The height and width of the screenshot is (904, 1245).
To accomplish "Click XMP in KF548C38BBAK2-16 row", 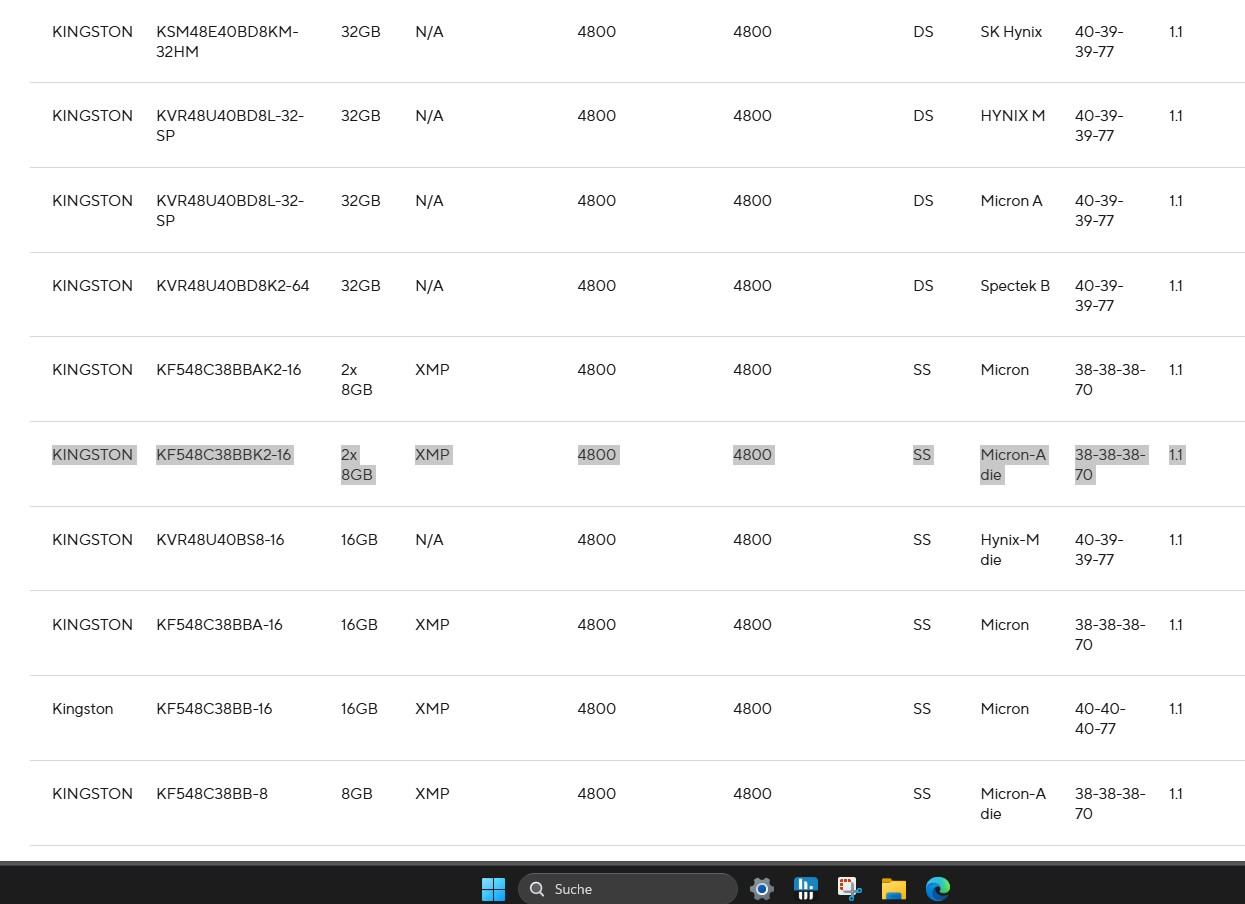I will tap(432, 370).
